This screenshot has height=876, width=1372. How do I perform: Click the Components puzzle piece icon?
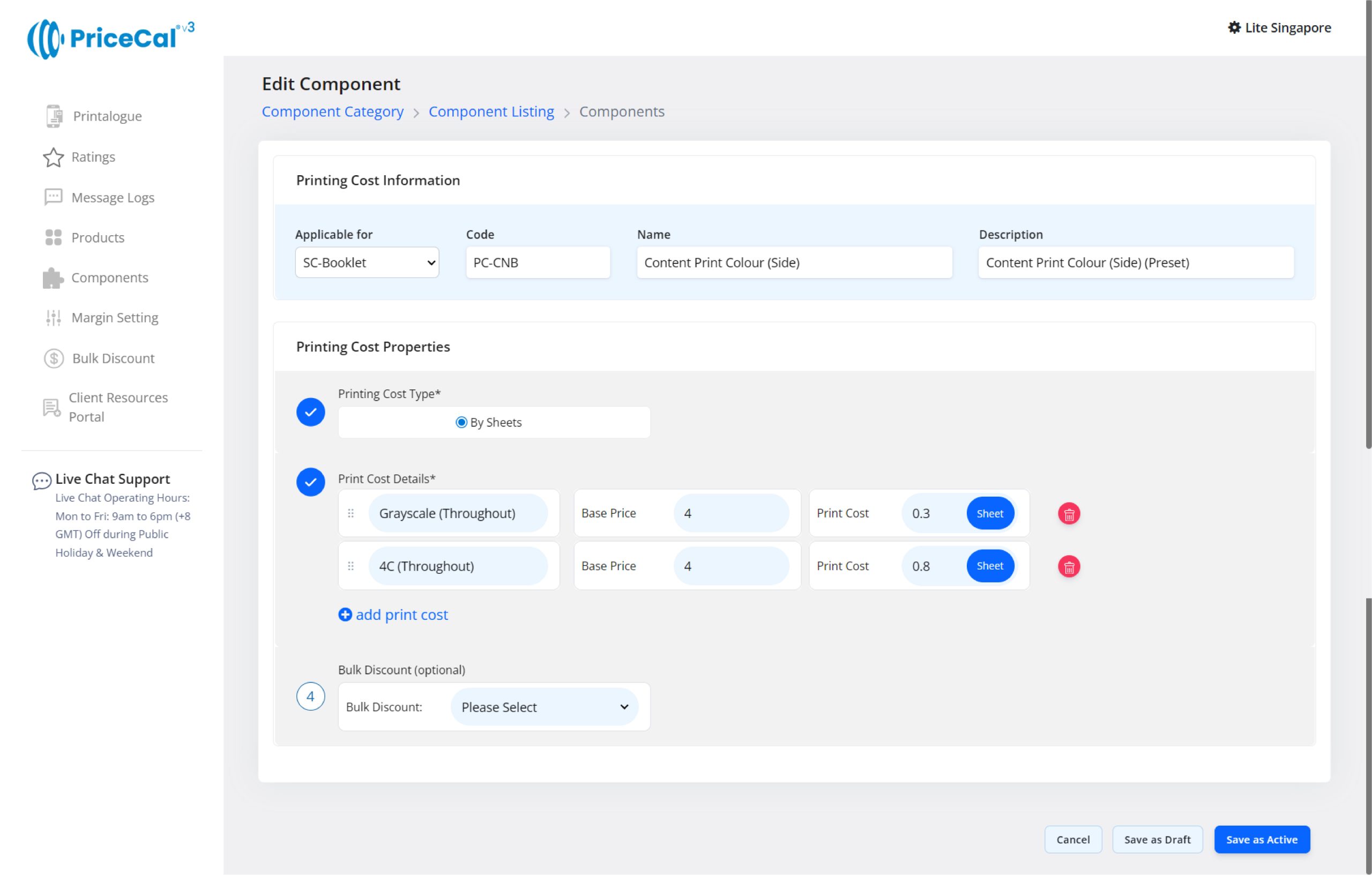(x=53, y=278)
